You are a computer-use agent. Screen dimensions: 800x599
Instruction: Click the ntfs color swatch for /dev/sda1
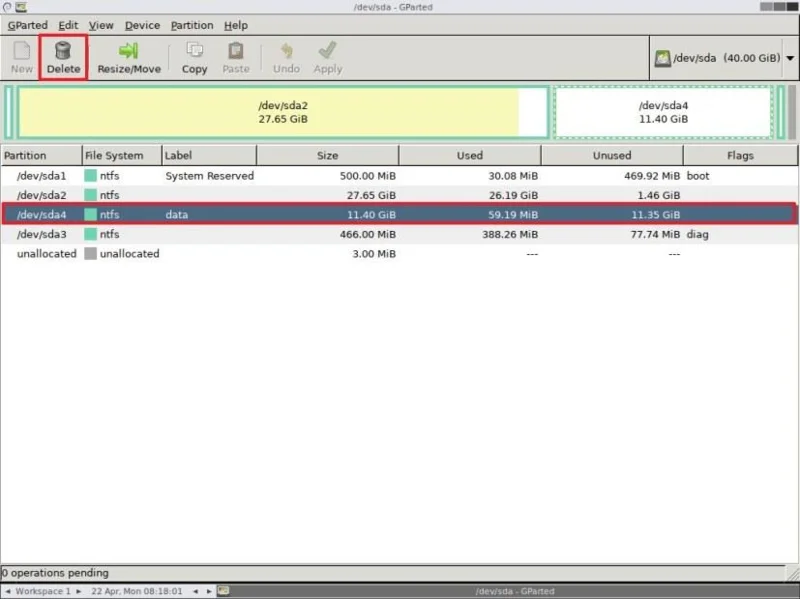[90, 176]
